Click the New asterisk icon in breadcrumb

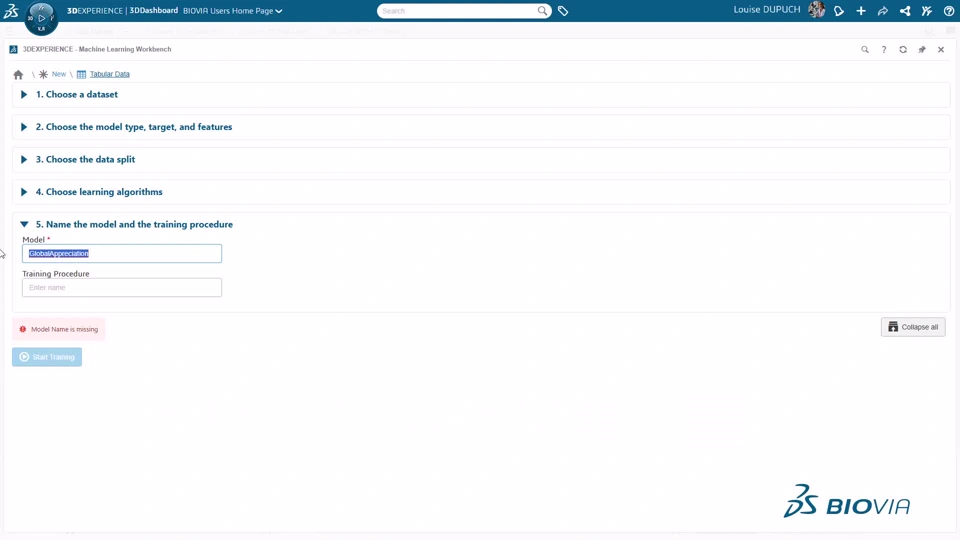pos(43,74)
